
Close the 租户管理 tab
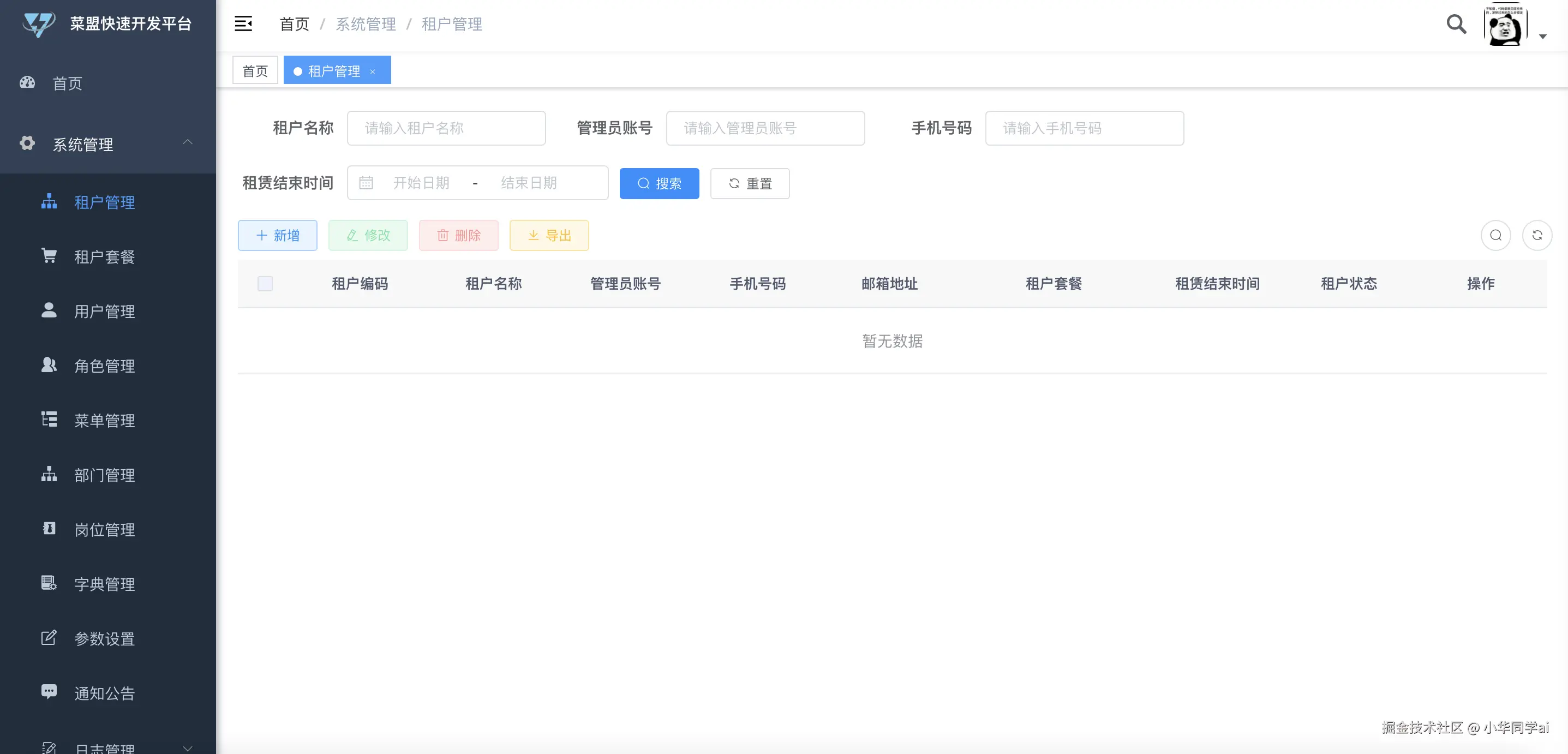pyautogui.click(x=373, y=72)
